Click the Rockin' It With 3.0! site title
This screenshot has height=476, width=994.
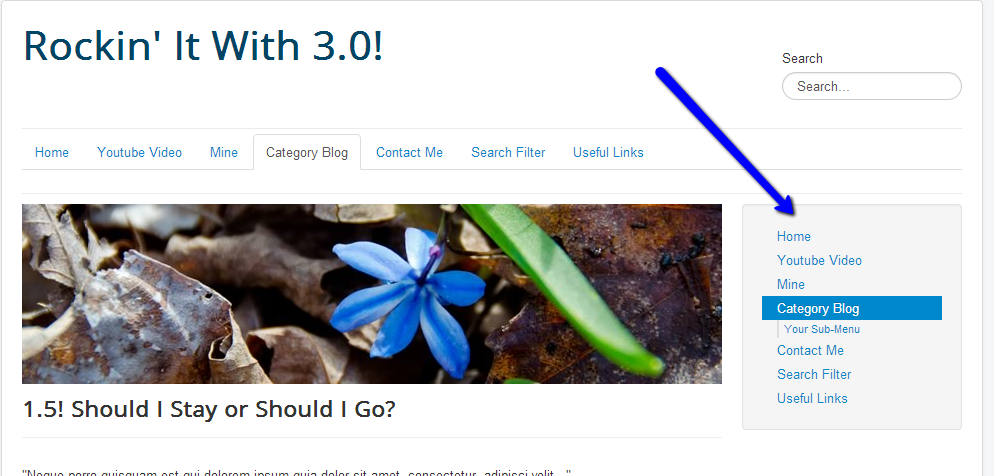point(203,46)
